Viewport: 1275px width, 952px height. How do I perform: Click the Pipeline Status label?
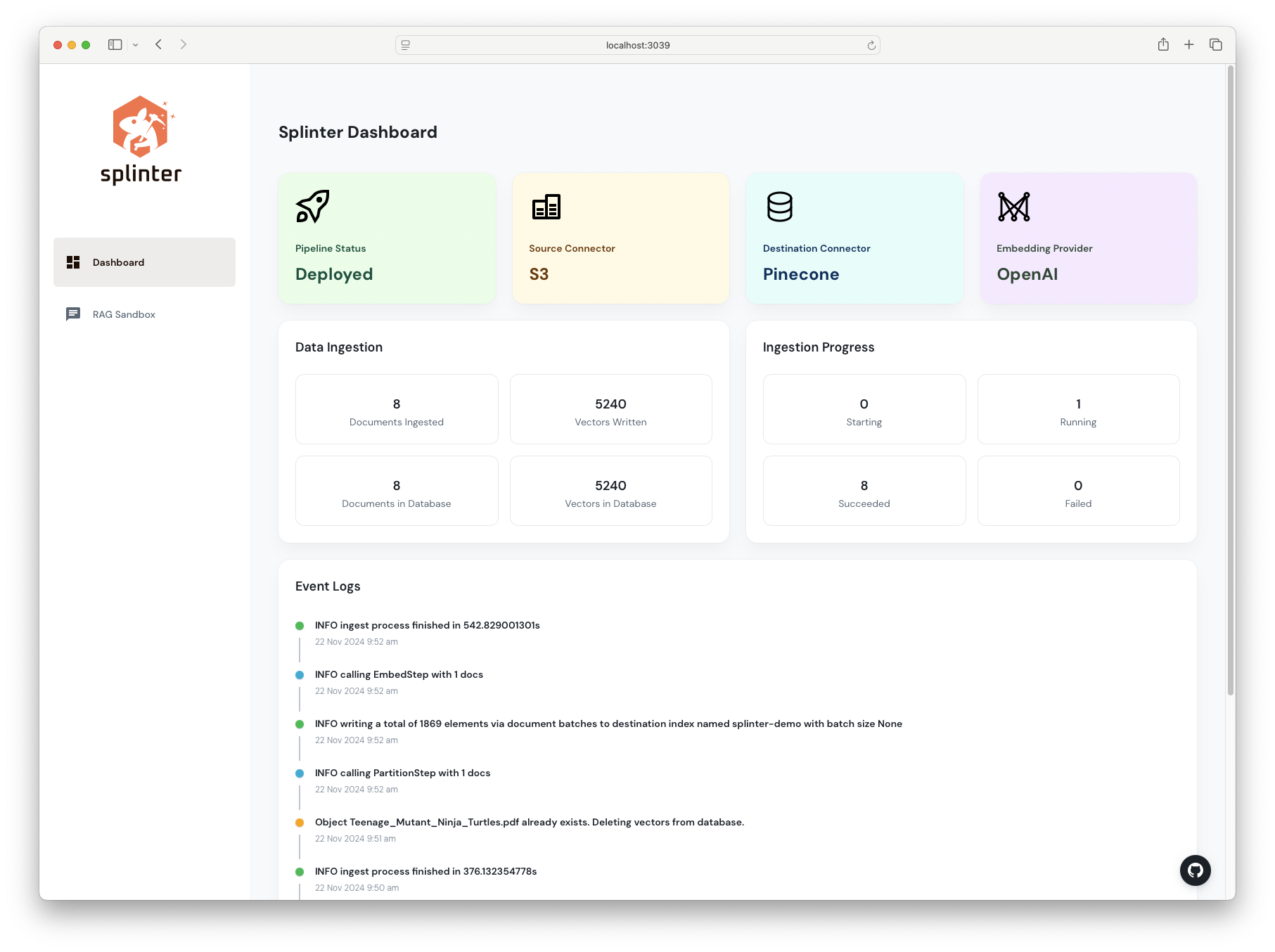click(331, 248)
